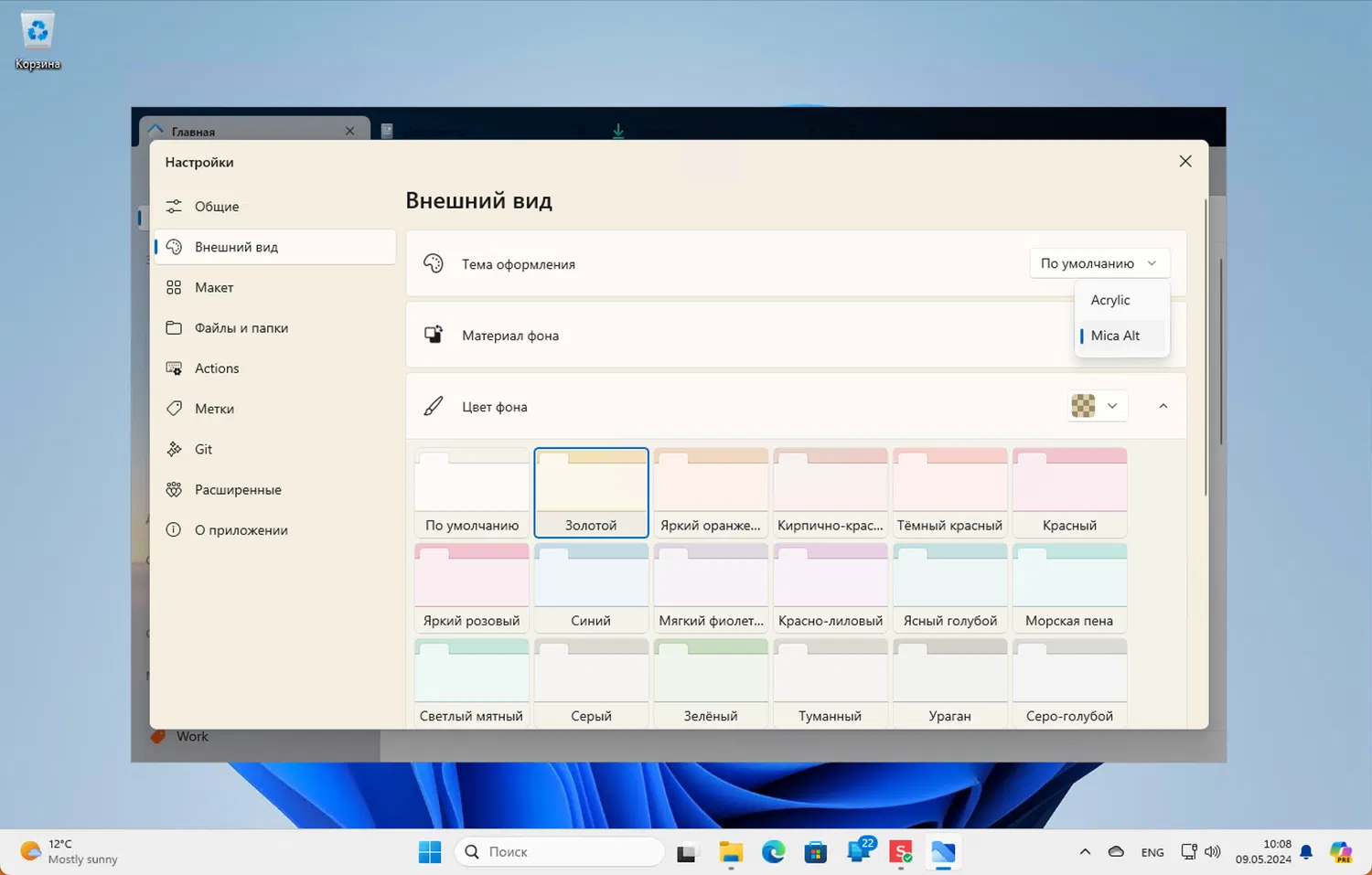The image size is (1372, 875).
Task: Launch Copilot from the taskbar corner
Action: 1341,852
